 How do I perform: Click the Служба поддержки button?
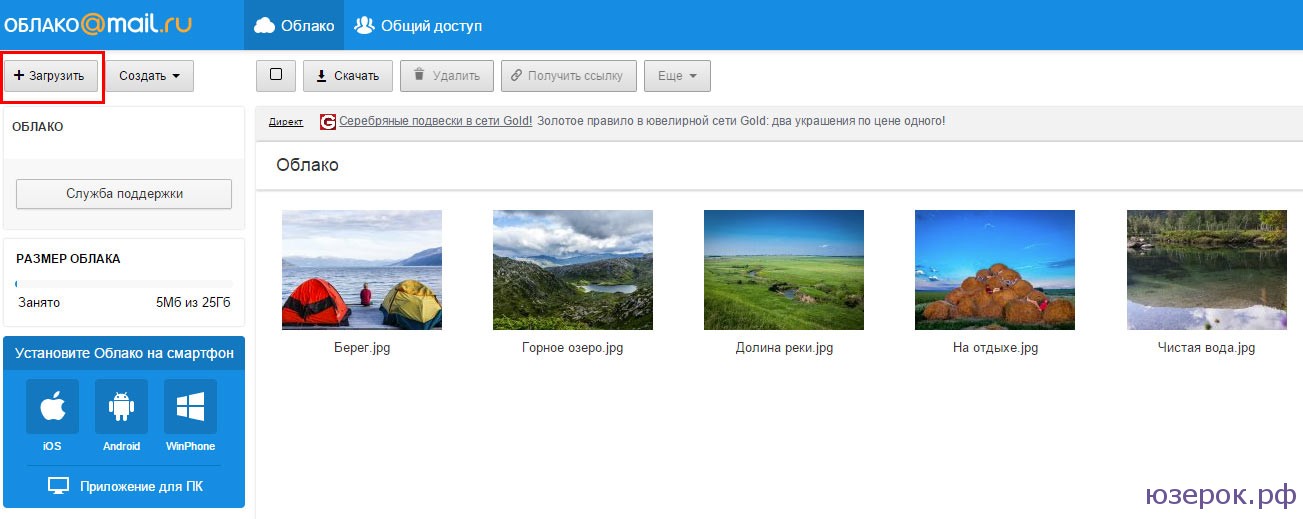click(x=124, y=194)
